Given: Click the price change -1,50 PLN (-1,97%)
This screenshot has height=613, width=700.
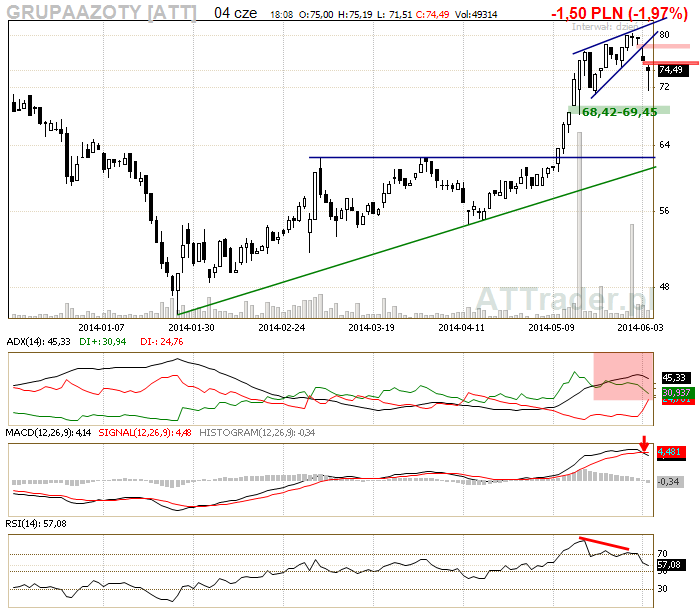Looking at the screenshot, I should click(619, 13).
